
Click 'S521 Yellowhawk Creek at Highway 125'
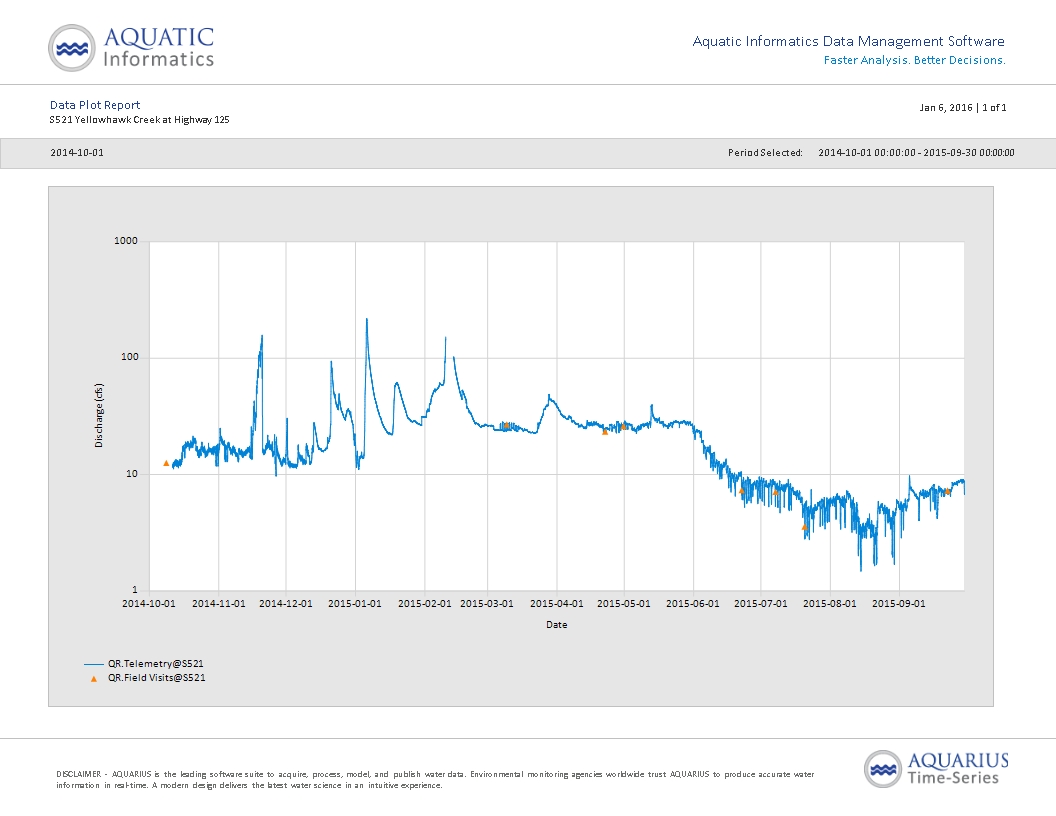[x=139, y=120]
